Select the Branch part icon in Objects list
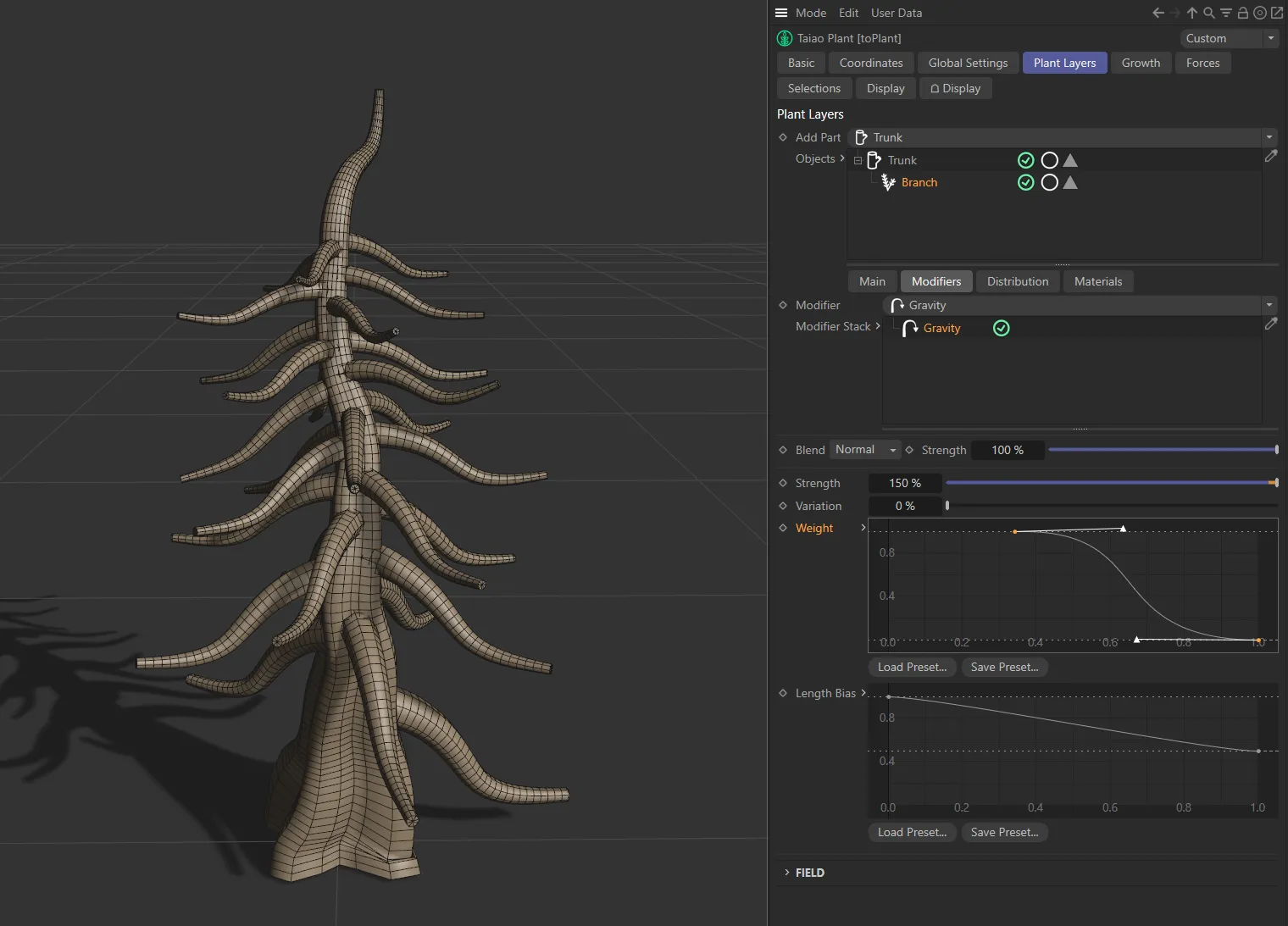This screenshot has height=926, width=1288. 887,182
